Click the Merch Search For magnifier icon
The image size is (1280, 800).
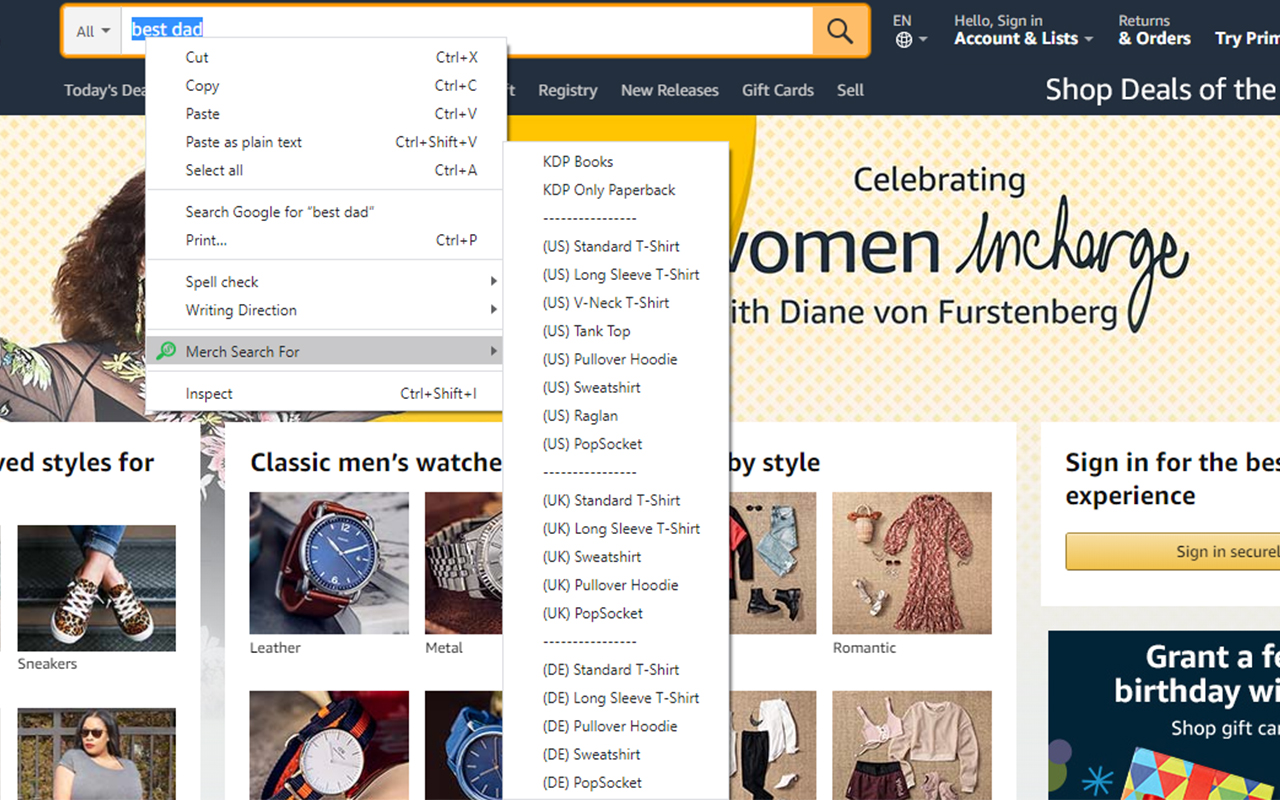coord(167,351)
